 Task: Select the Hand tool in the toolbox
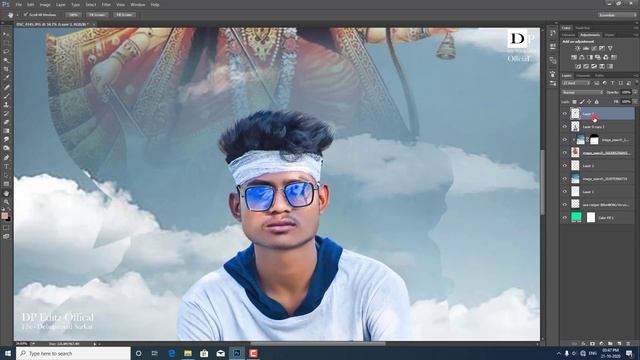6,193
